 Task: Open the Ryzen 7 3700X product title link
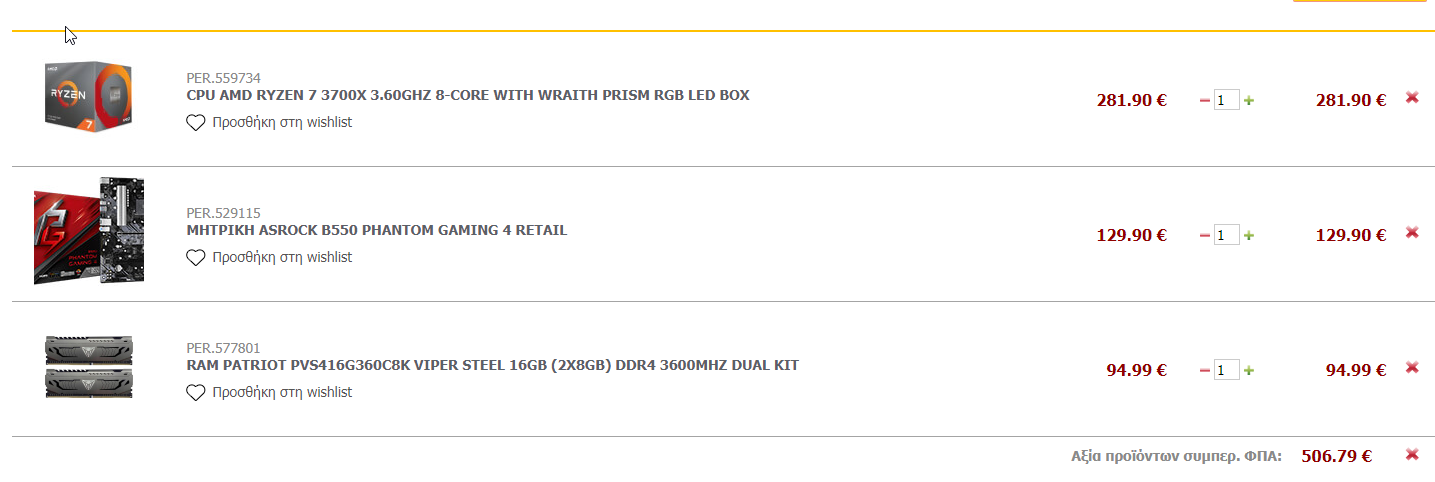pyautogui.click(x=467, y=96)
